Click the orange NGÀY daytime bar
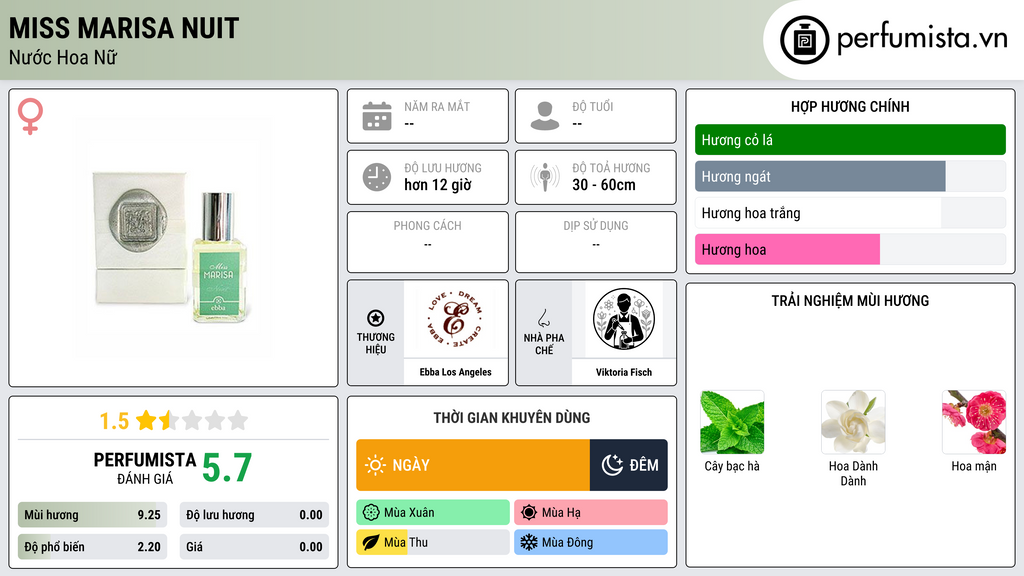1024x576 pixels. click(473, 465)
